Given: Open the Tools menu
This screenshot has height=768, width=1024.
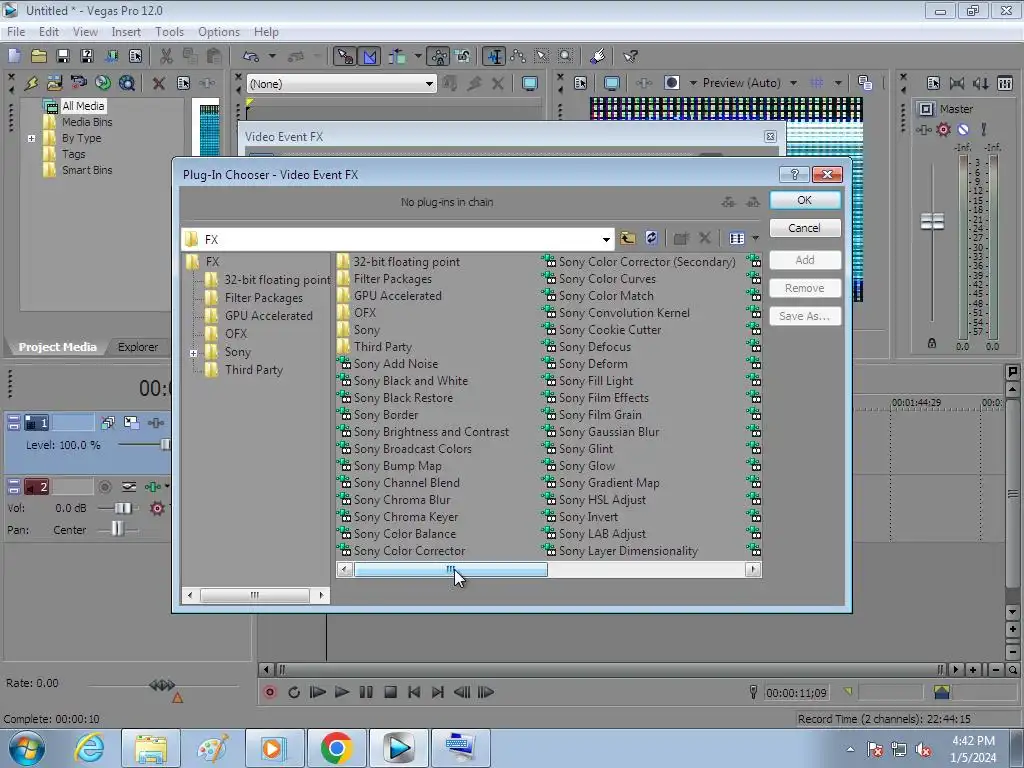Looking at the screenshot, I should click(x=169, y=31).
